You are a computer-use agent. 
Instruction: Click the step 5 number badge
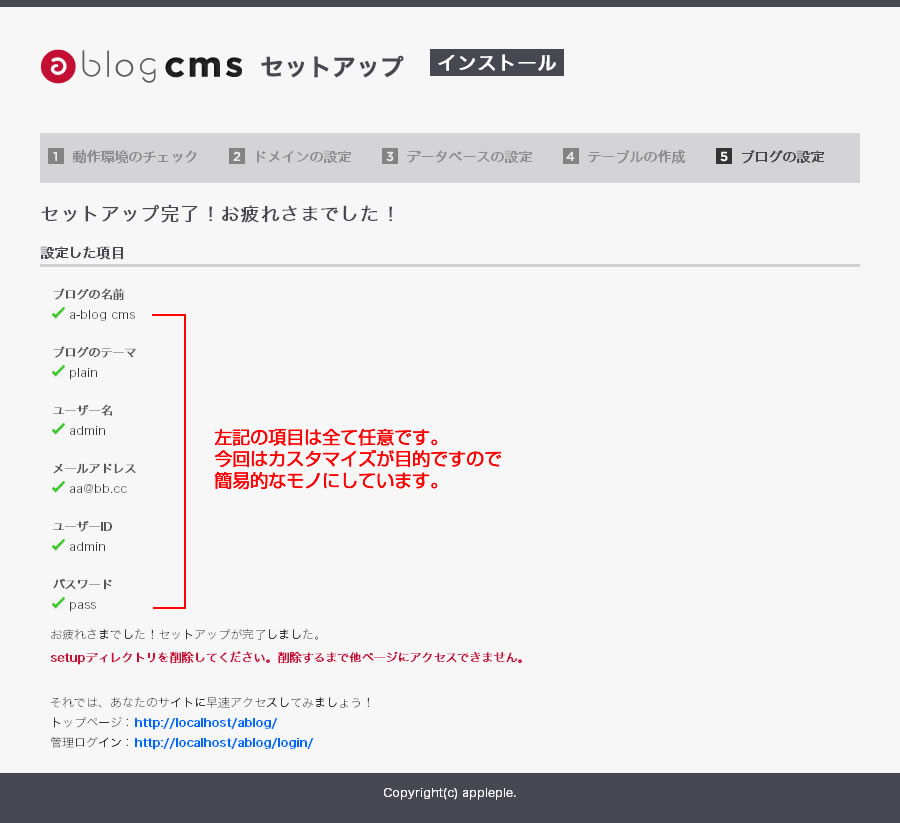tap(724, 157)
